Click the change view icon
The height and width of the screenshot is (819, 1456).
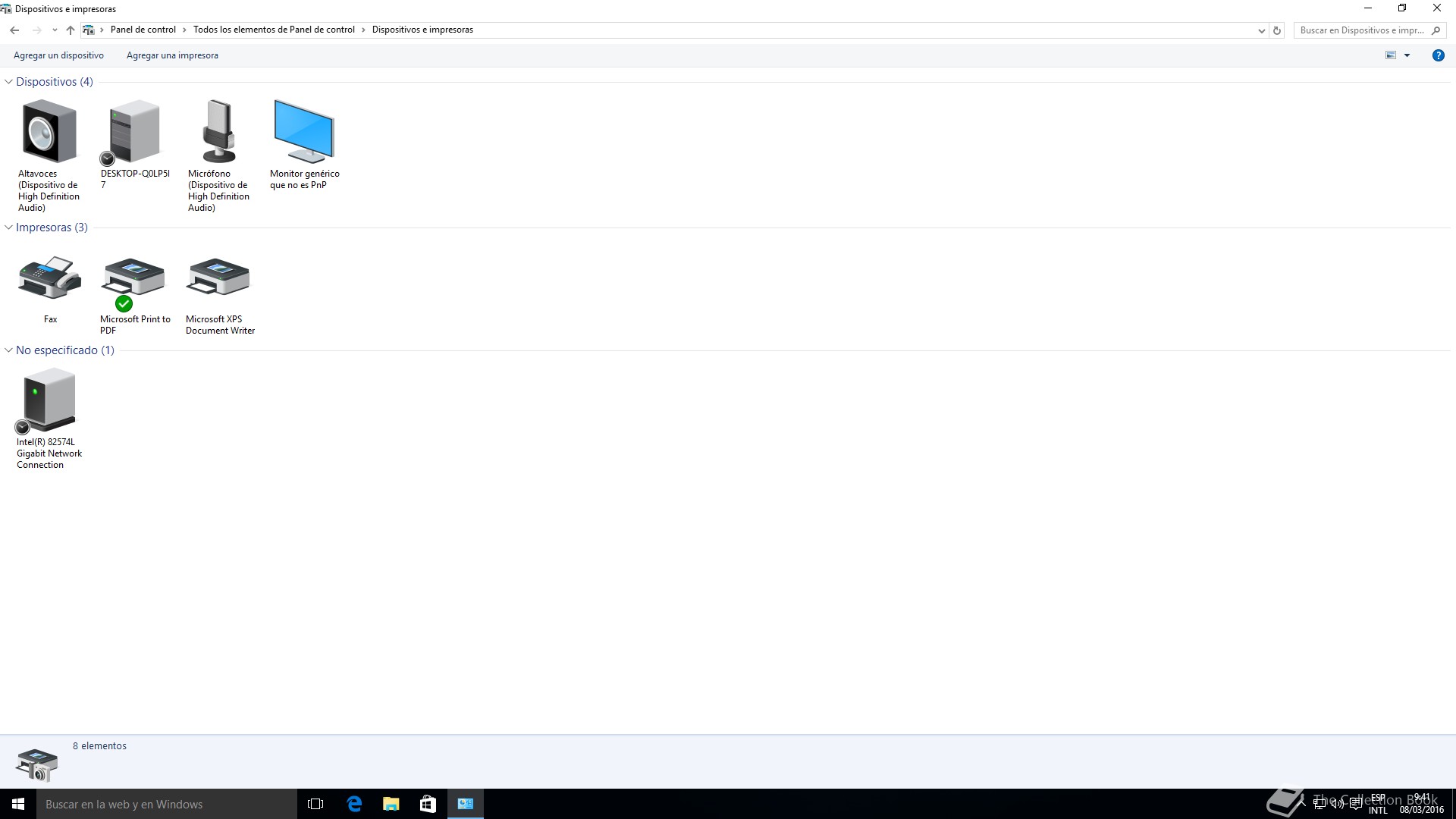(x=1391, y=55)
